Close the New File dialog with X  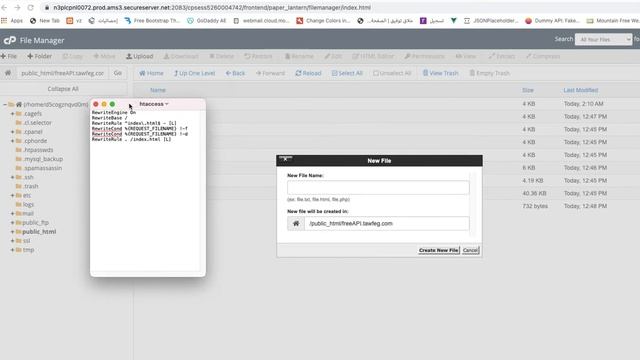tap(285, 159)
